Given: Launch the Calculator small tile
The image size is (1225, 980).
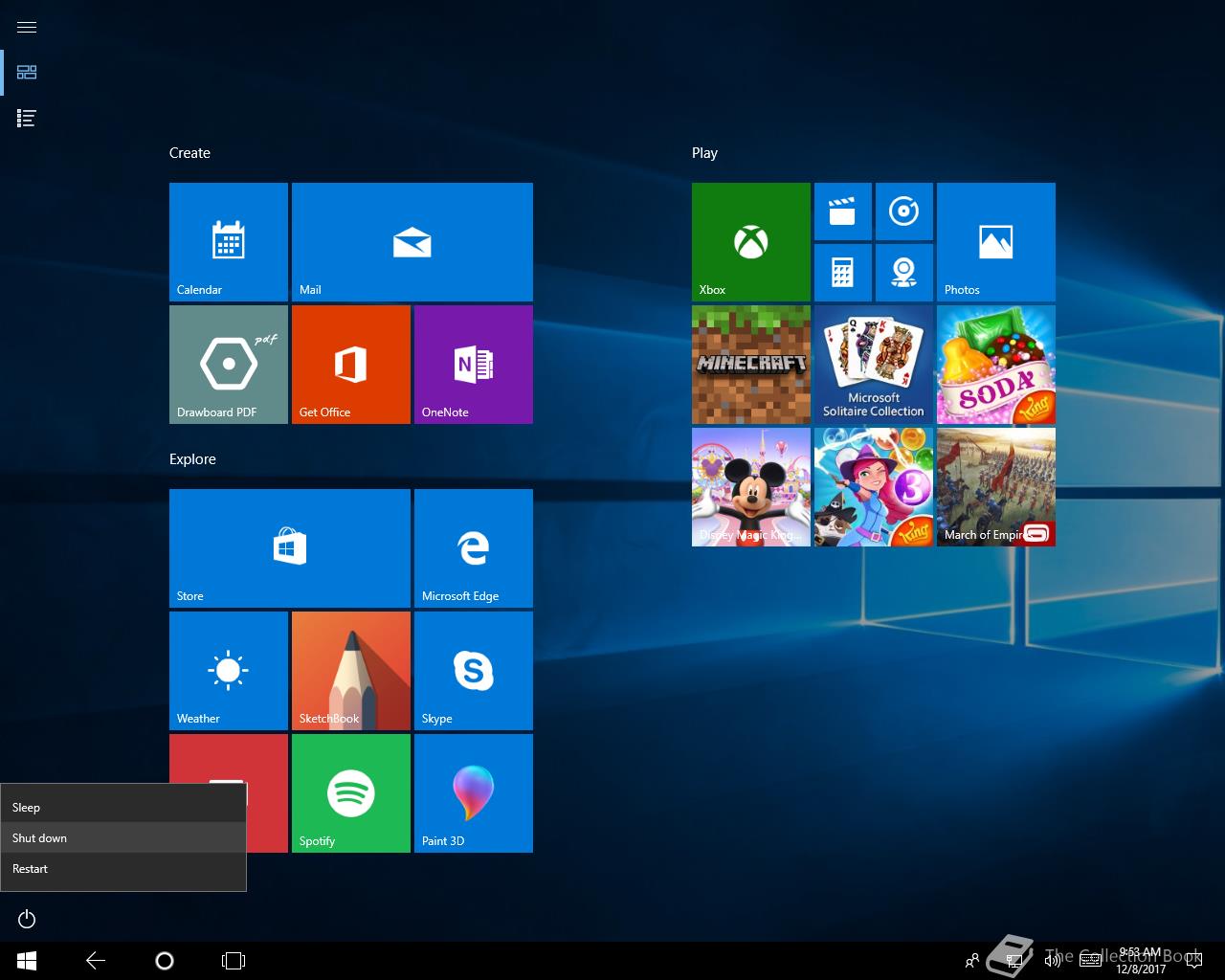Looking at the screenshot, I should (843, 273).
